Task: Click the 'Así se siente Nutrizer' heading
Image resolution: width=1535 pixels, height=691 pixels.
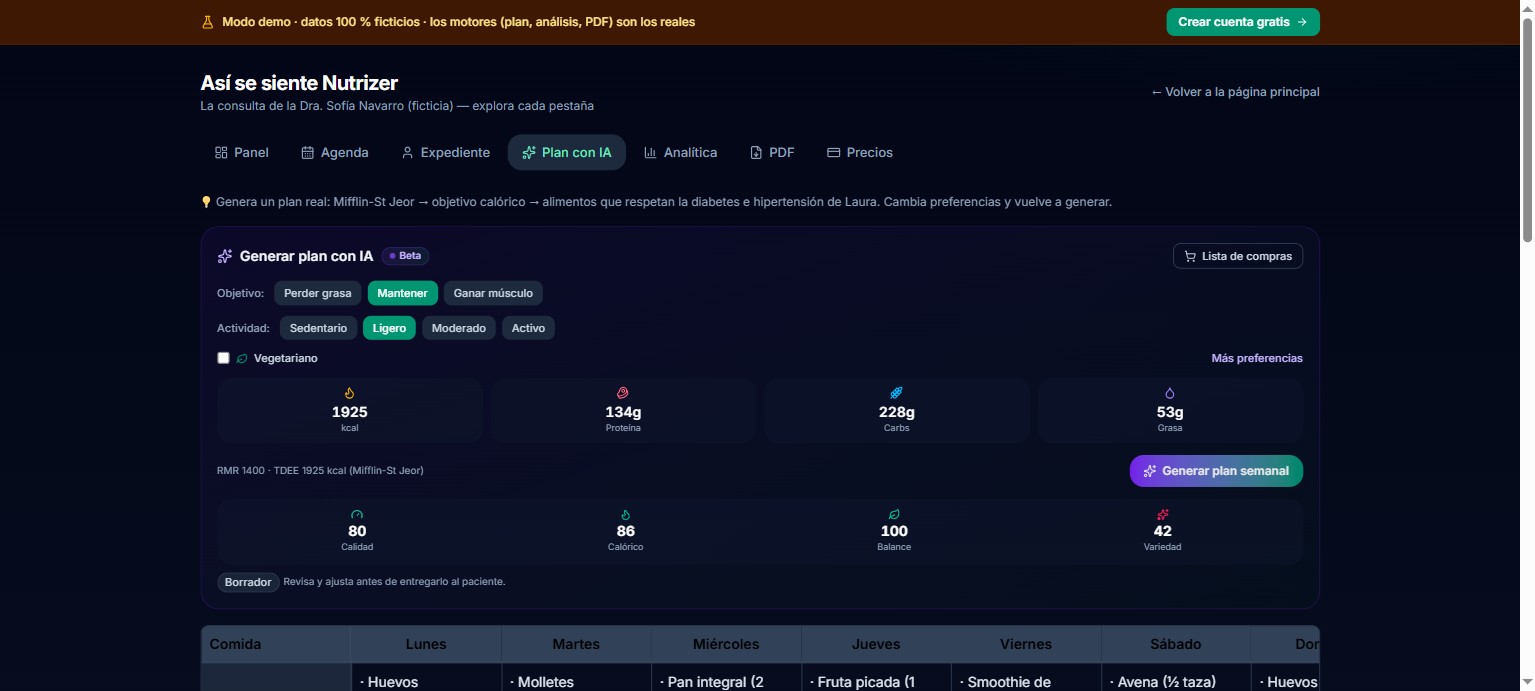Action: pos(299,83)
